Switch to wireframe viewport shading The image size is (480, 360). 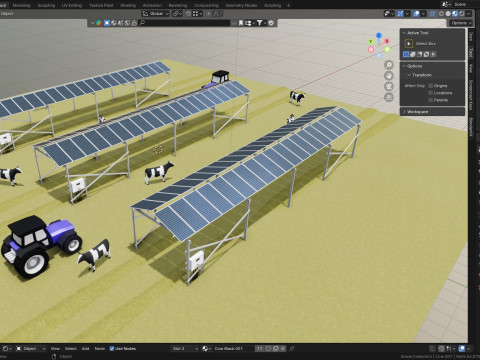point(441,14)
